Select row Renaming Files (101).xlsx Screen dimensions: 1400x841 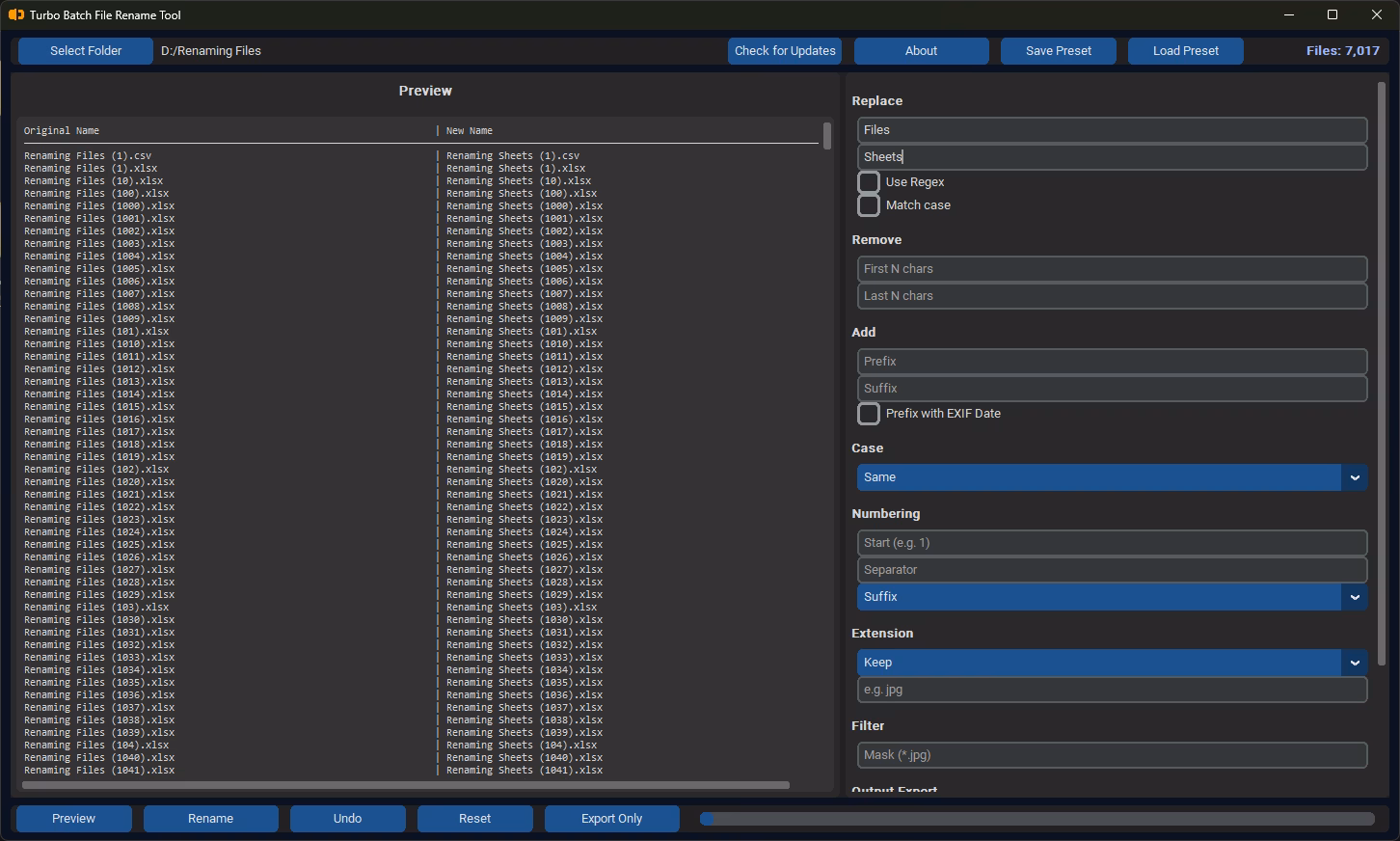(96, 331)
